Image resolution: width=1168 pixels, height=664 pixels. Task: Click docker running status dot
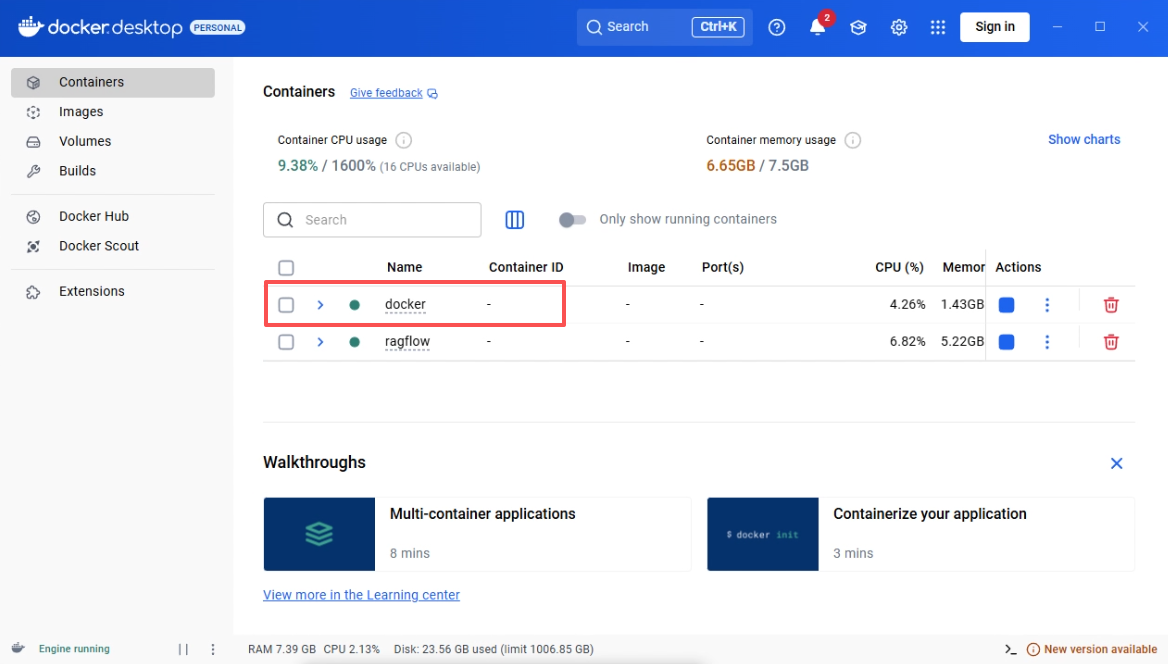click(x=355, y=305)
